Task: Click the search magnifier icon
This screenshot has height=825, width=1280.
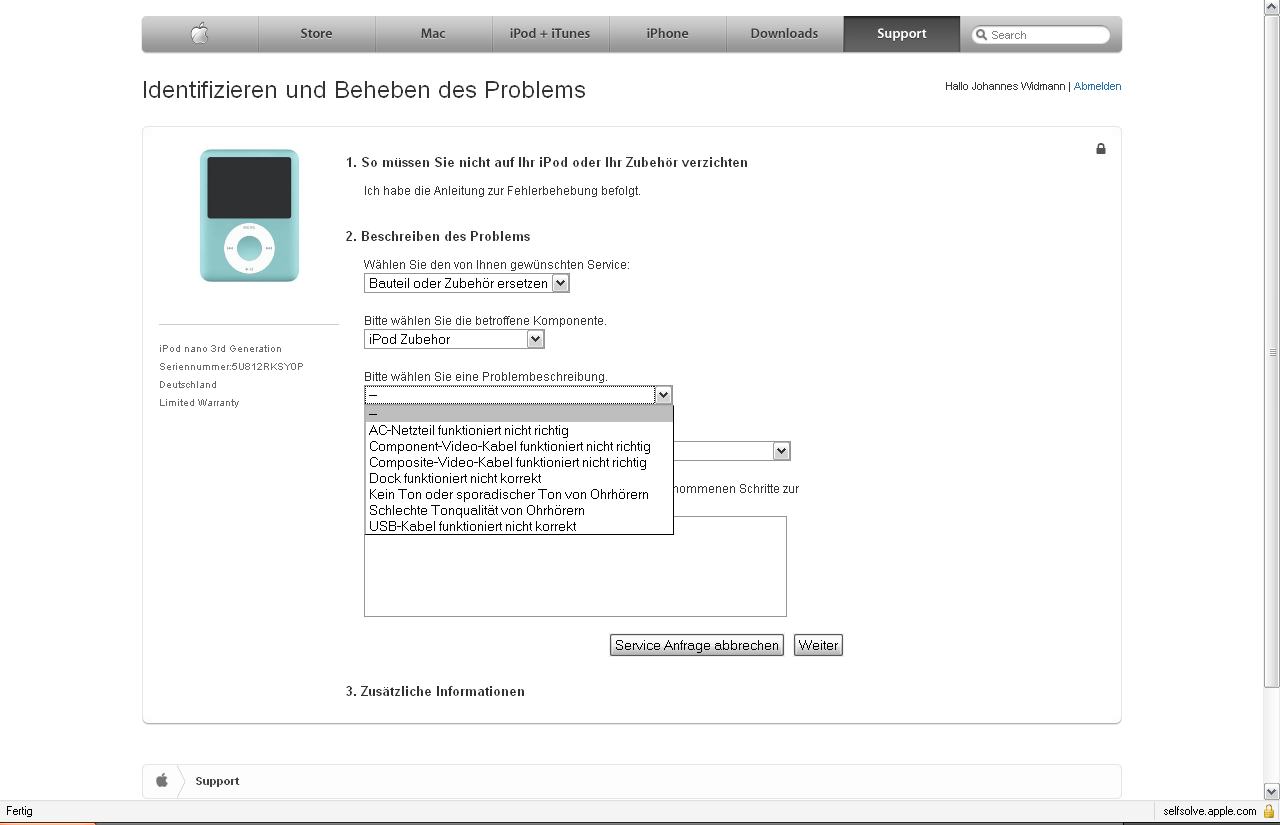Action: pyautogui.click(x=982, y=35)
